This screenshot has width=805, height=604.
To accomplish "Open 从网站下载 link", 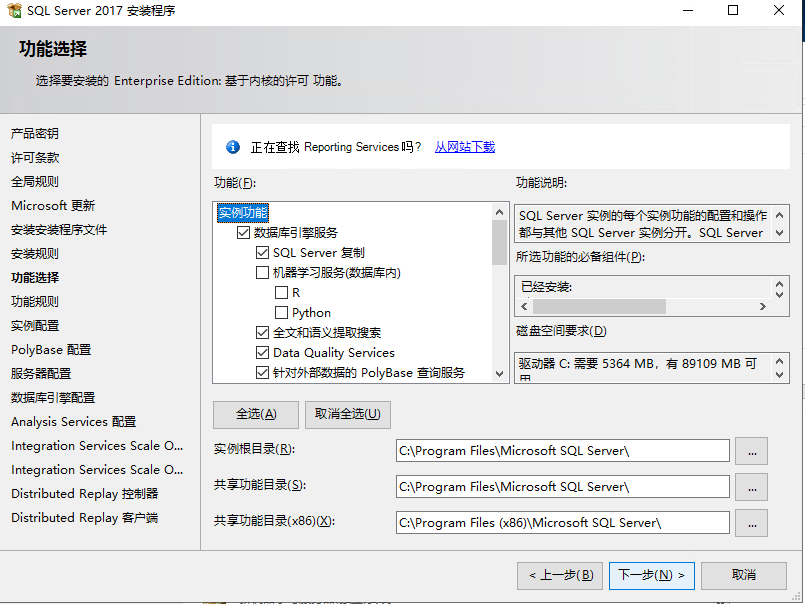I will [x=463, y=146].
